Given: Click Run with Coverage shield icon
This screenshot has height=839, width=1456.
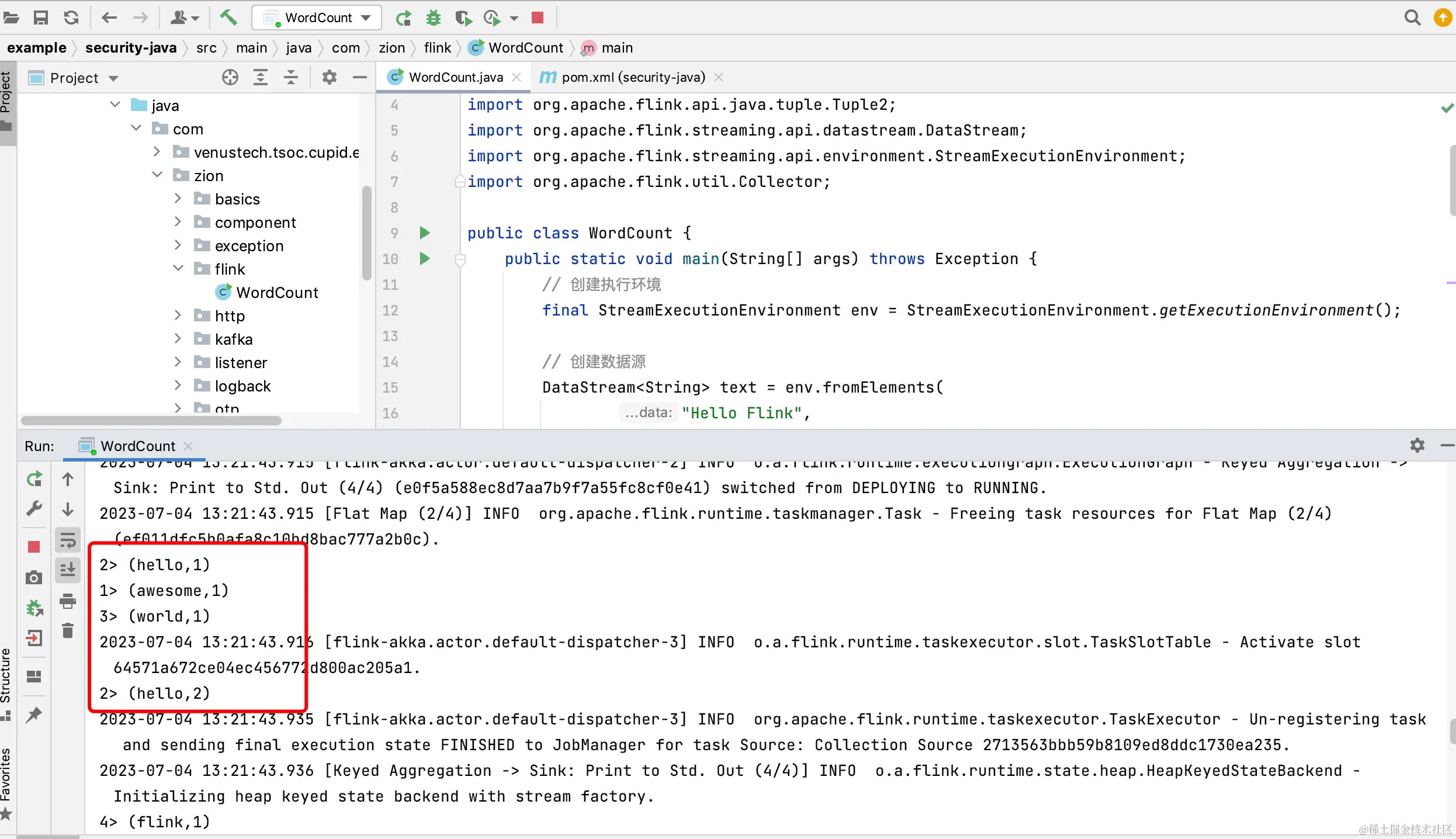Looking at the screenshot, I should click(x=463, y=18).
